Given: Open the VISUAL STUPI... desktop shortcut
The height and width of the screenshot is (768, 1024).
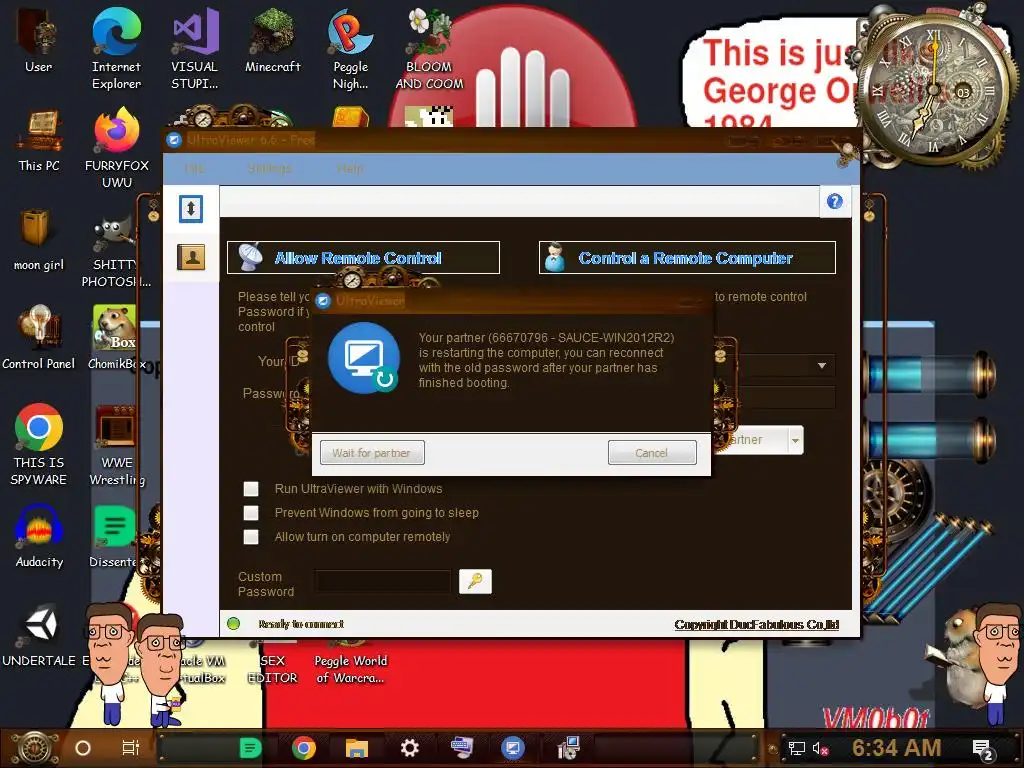Looking at the screenshot, I should [195, 49].
